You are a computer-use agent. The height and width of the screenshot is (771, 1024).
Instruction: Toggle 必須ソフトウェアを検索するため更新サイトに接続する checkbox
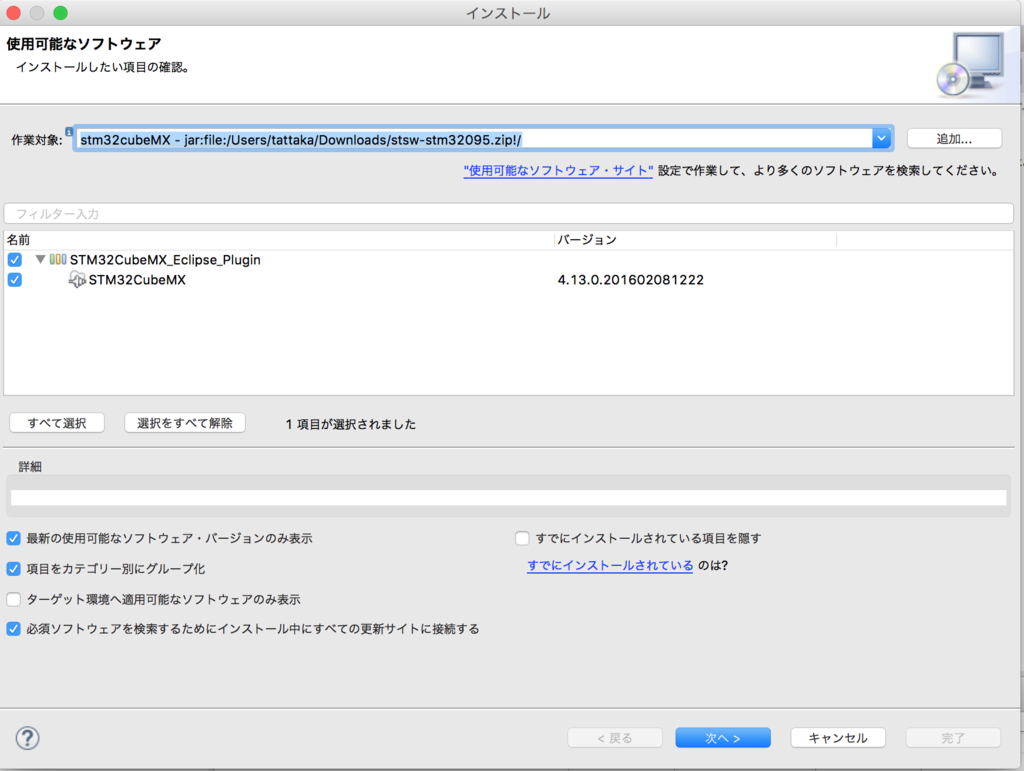click(14, 629)
